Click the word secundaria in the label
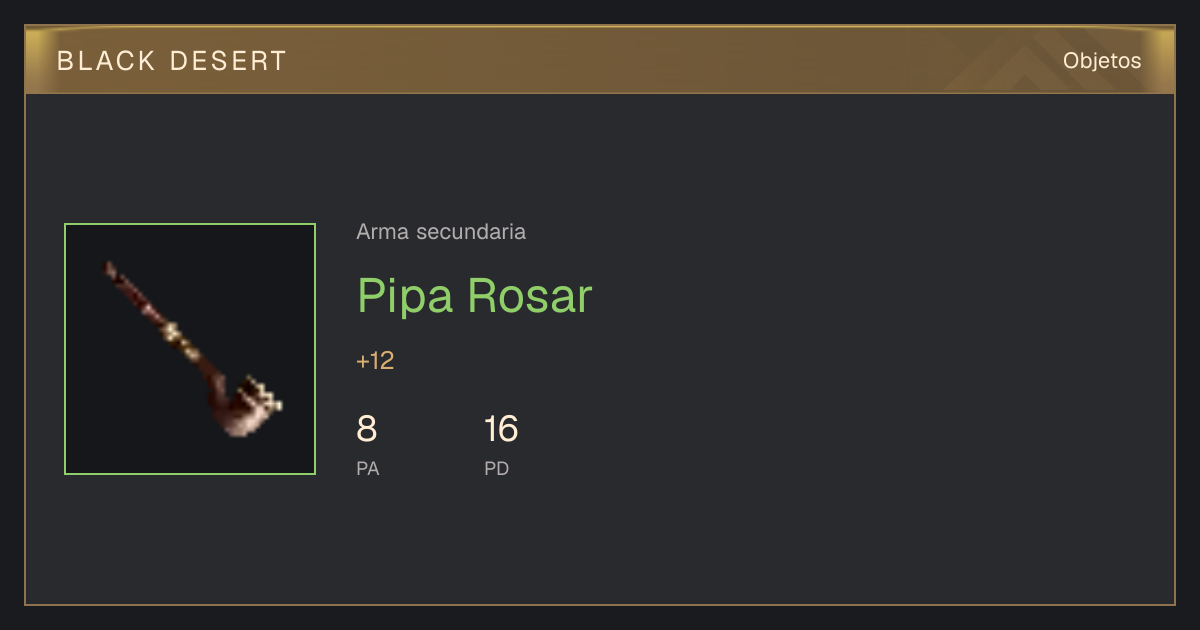This screenshot has width=1200, height=630. pyautogui.click(x=471, y=232)
